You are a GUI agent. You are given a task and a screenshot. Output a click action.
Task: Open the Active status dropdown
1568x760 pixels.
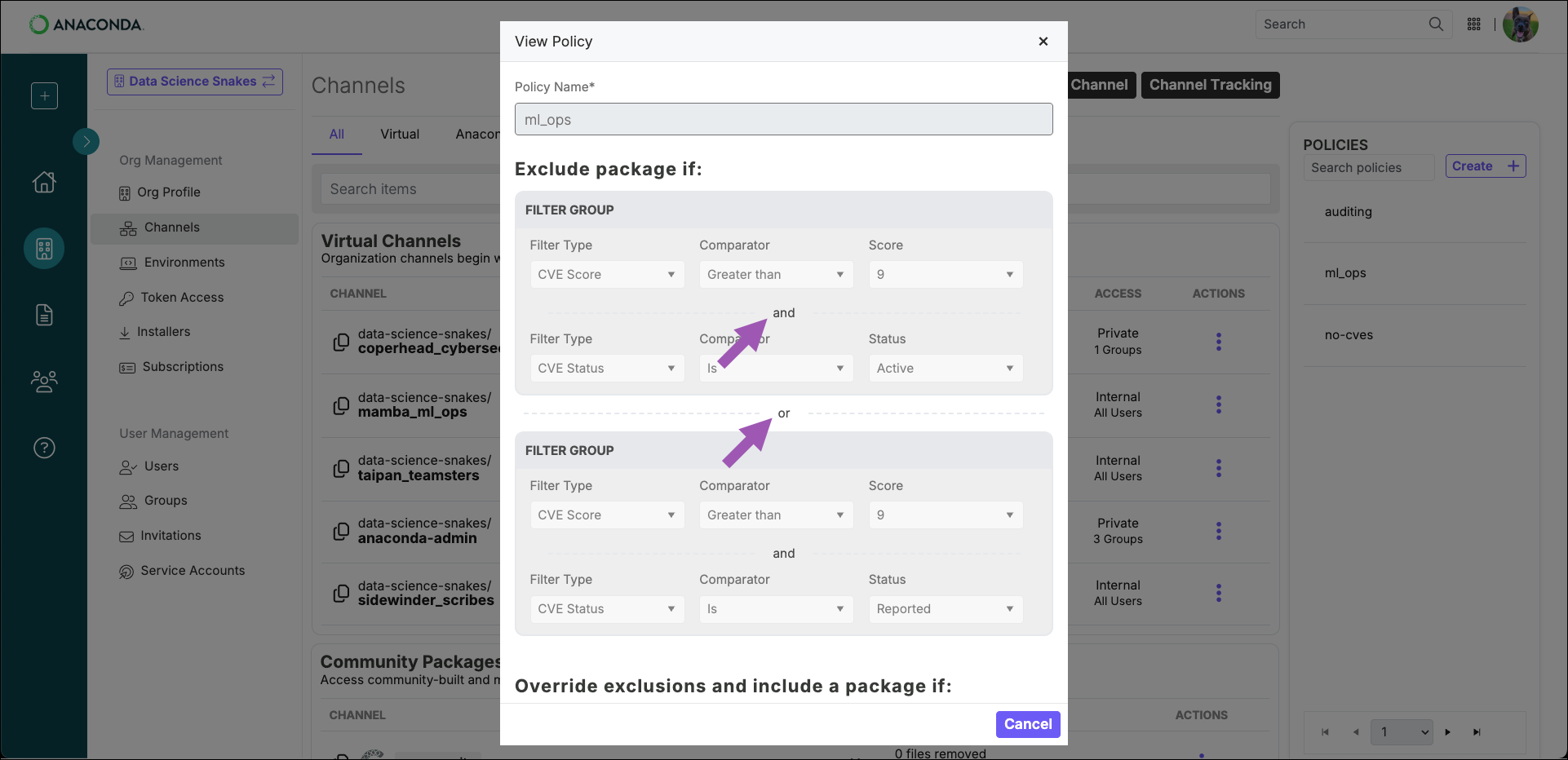(x=946, y=369)
